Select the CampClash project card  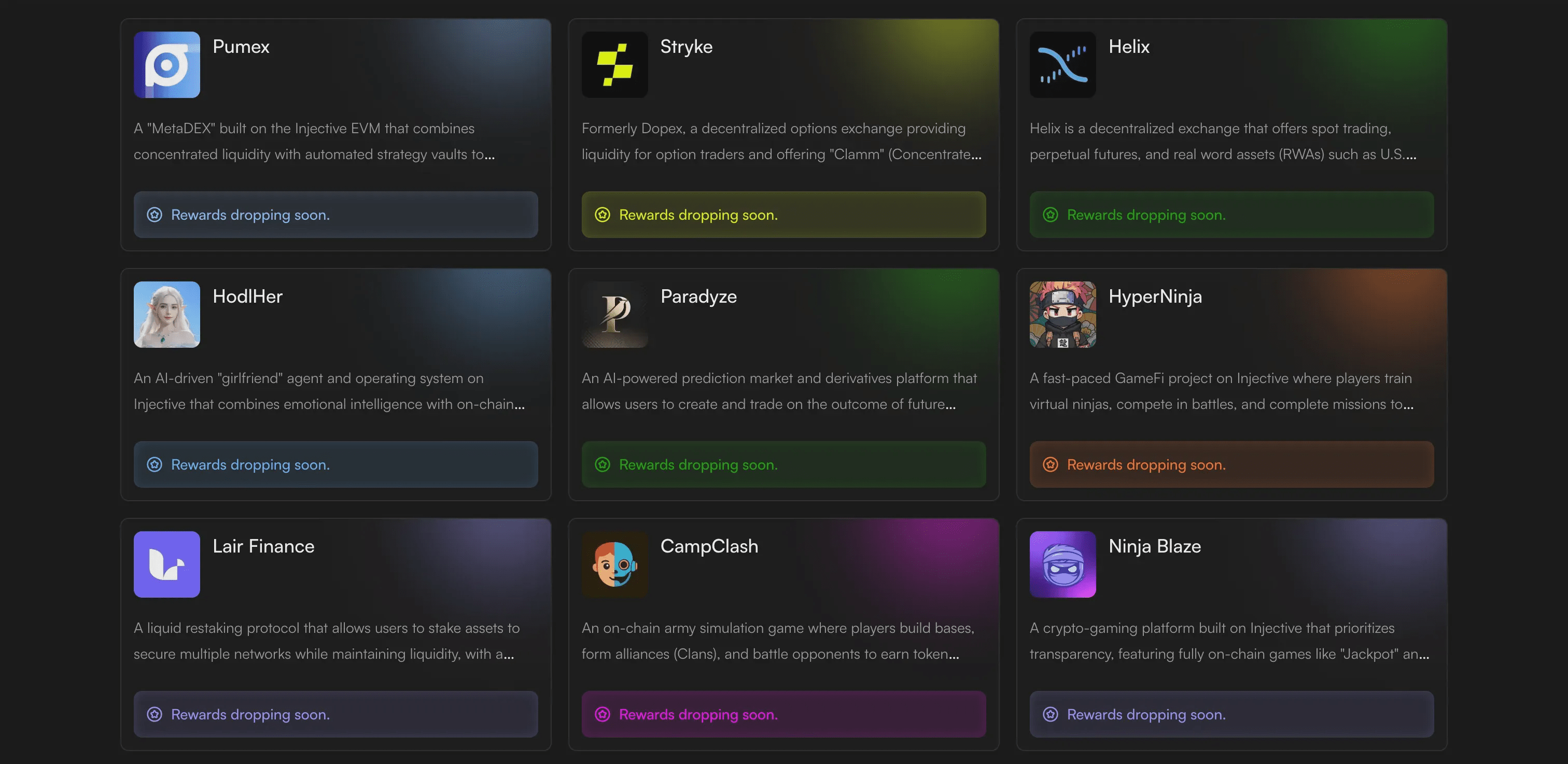click(x=784, y=633)
